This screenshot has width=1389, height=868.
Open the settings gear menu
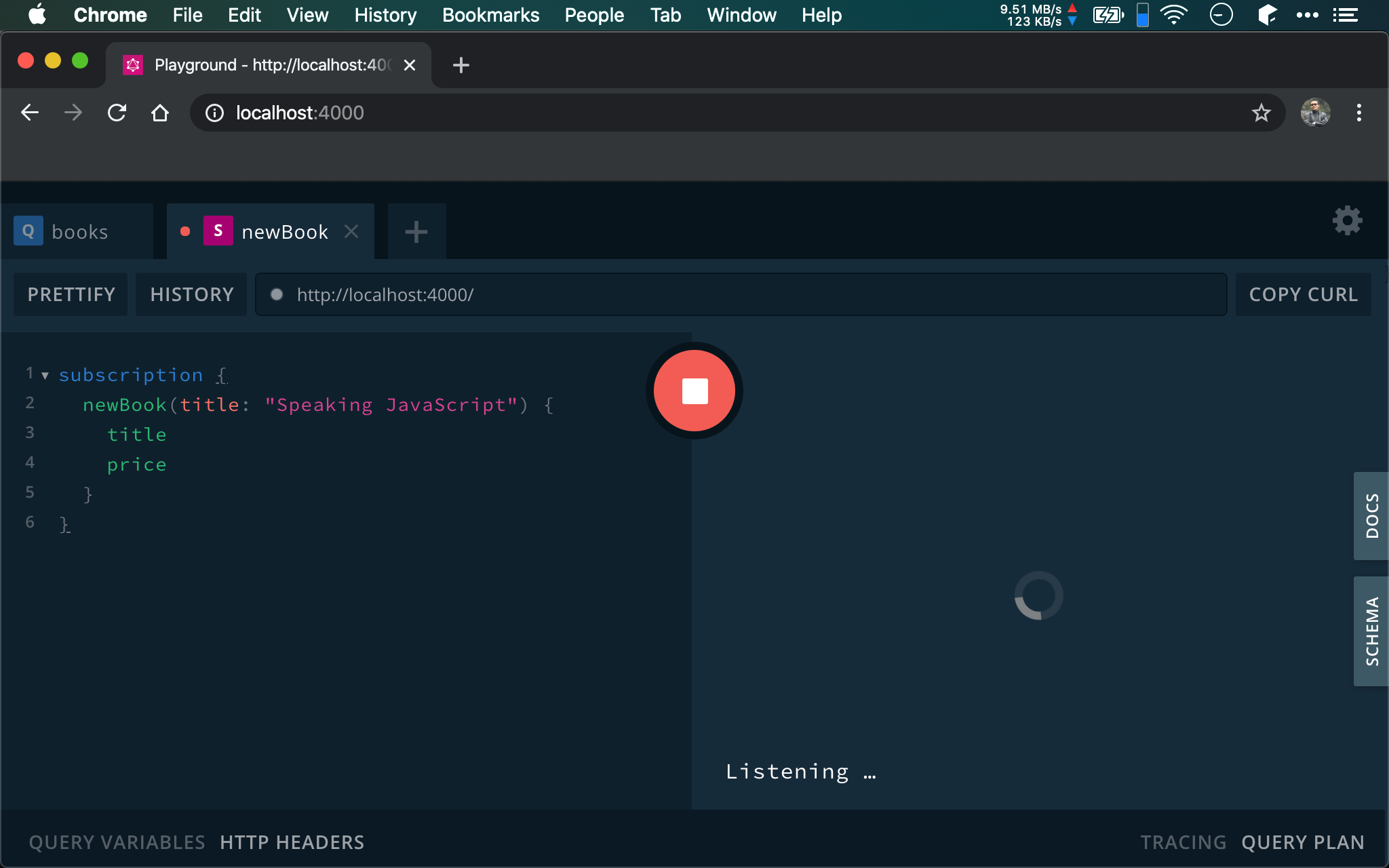coord(1348,222)
